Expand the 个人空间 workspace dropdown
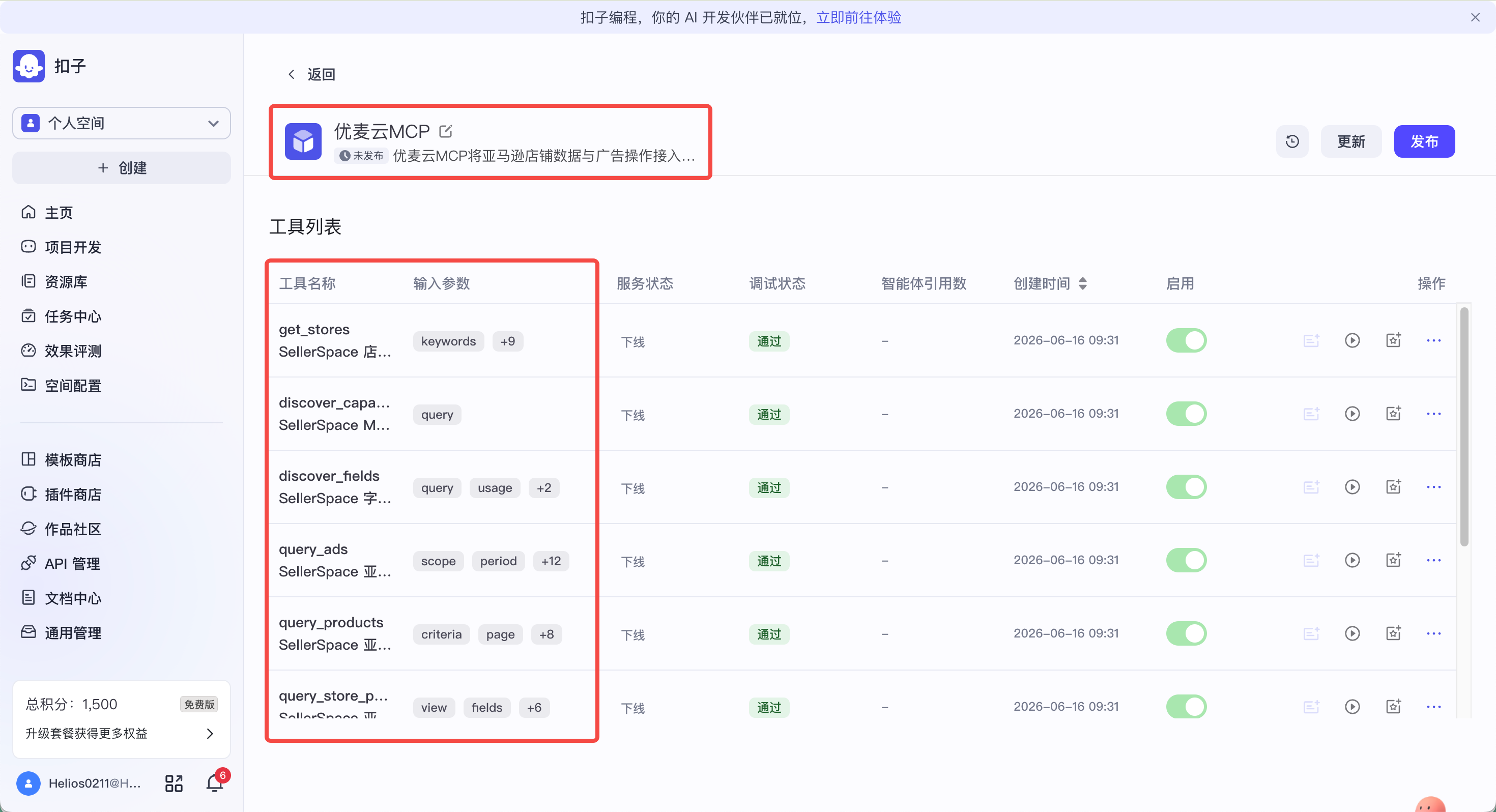The image size is (1496, 812). (122, 123)
